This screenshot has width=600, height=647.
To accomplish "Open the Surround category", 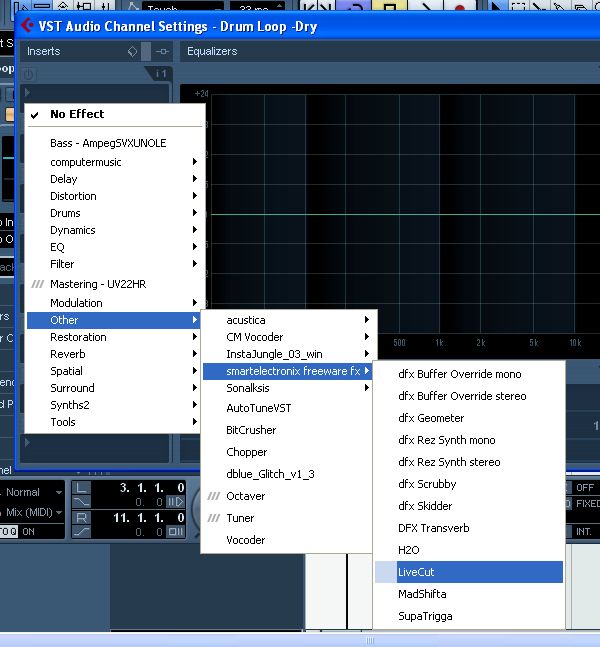I will point(115,388).
